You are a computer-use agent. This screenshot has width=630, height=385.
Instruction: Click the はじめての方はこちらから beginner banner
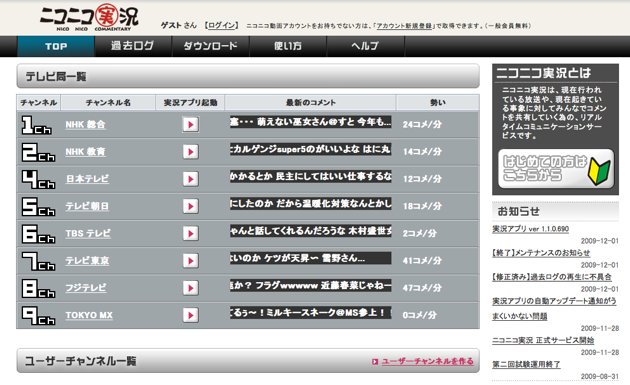[556, 169]
